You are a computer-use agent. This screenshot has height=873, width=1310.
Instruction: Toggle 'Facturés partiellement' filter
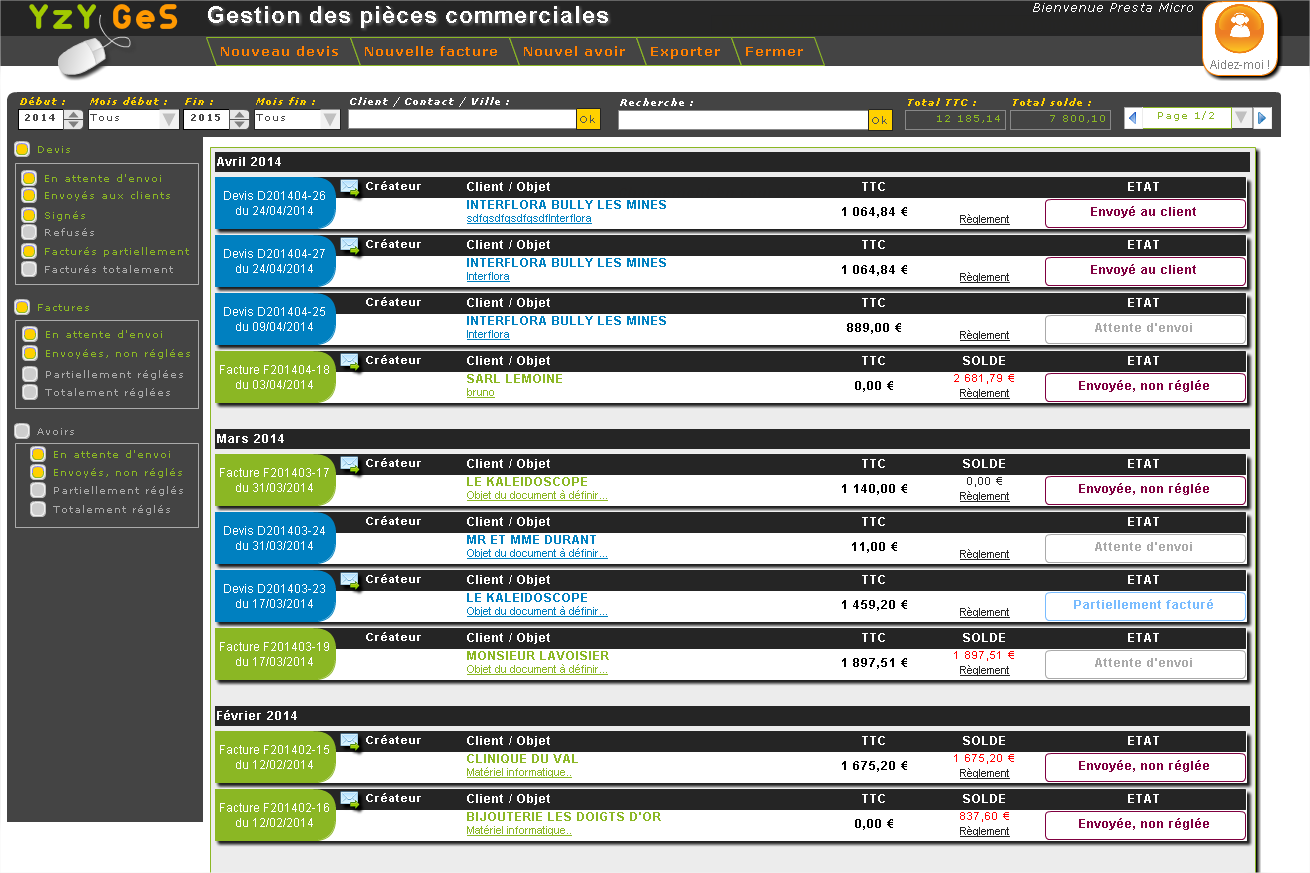pos(29,251)
